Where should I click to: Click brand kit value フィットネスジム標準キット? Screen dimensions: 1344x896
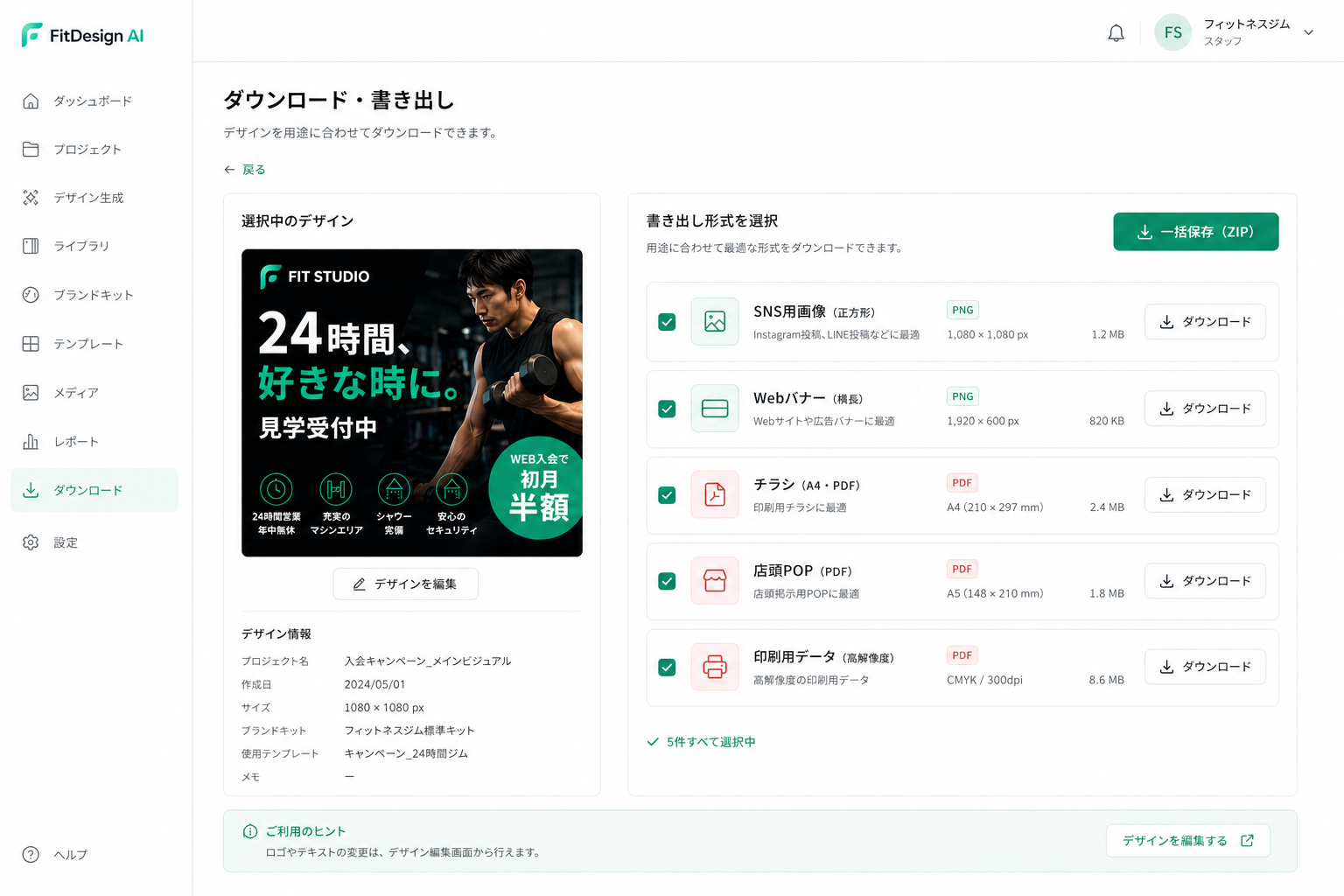[x=409, y=731]
